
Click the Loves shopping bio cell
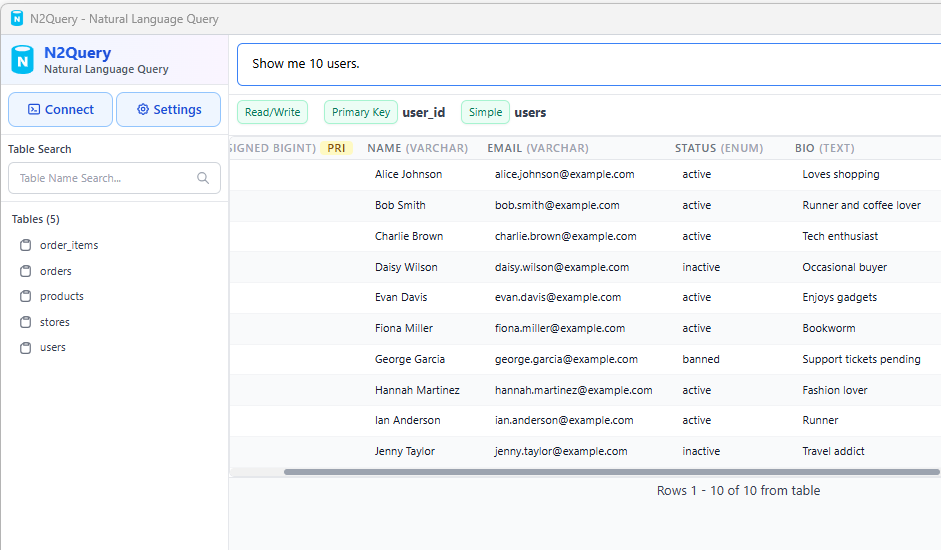[x=841, y=174]
